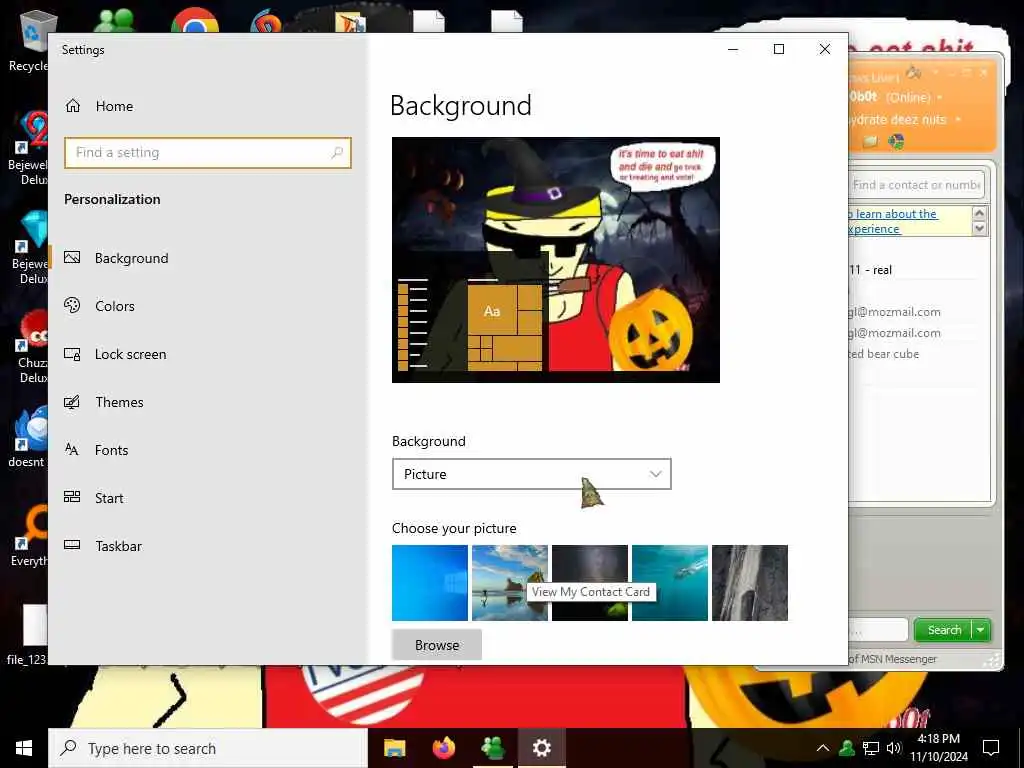Select the grey rock cliff wallpaper thumbnail
Screen dimensions: 1024x768
(750, 583)
